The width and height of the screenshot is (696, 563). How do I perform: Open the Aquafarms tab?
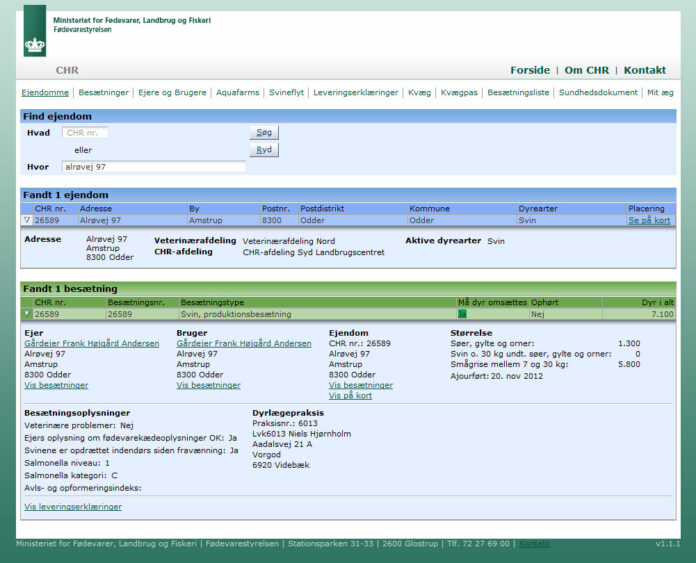coord(237,92)
